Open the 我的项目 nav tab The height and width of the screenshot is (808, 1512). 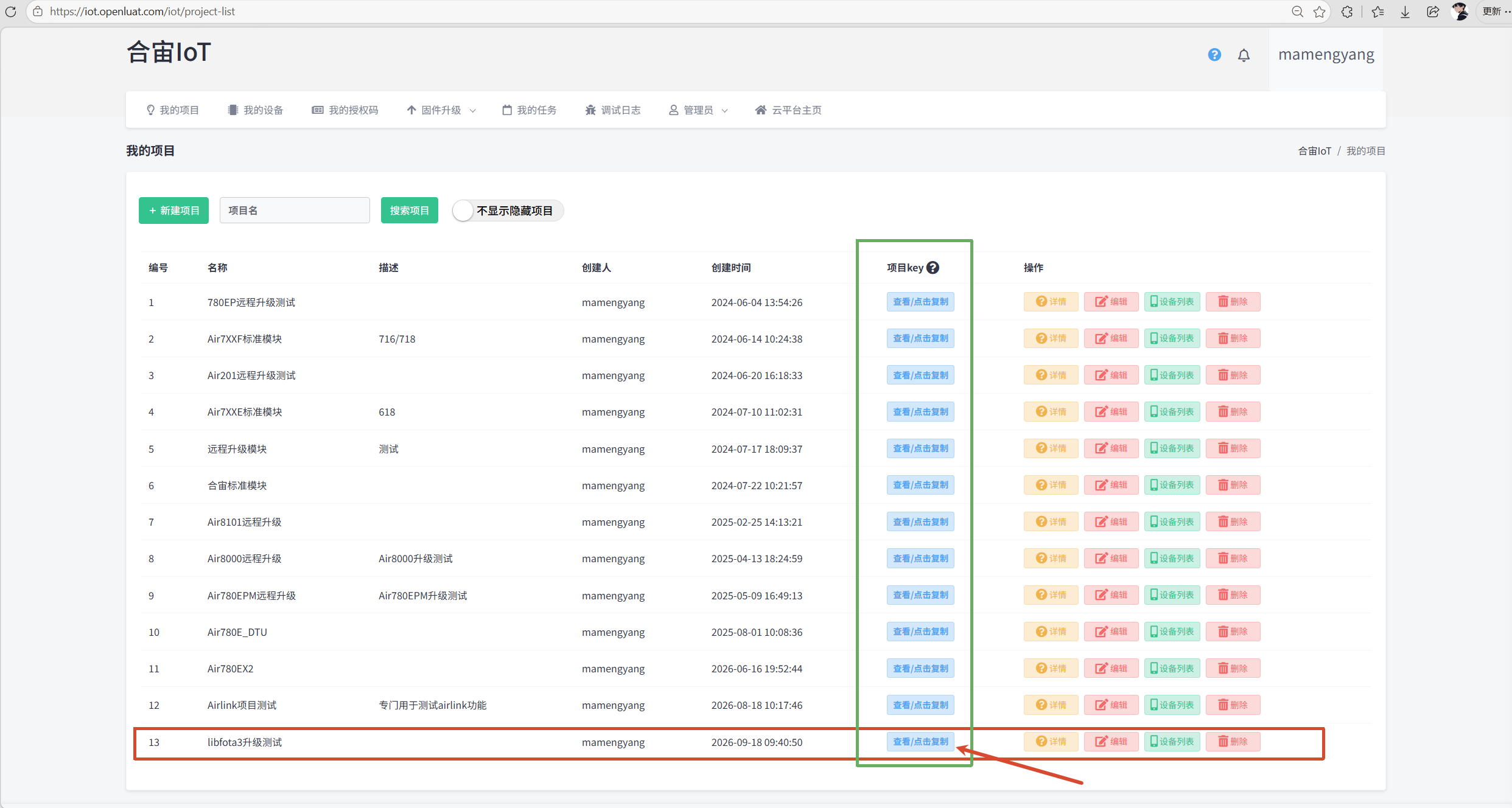click(173, 110)
